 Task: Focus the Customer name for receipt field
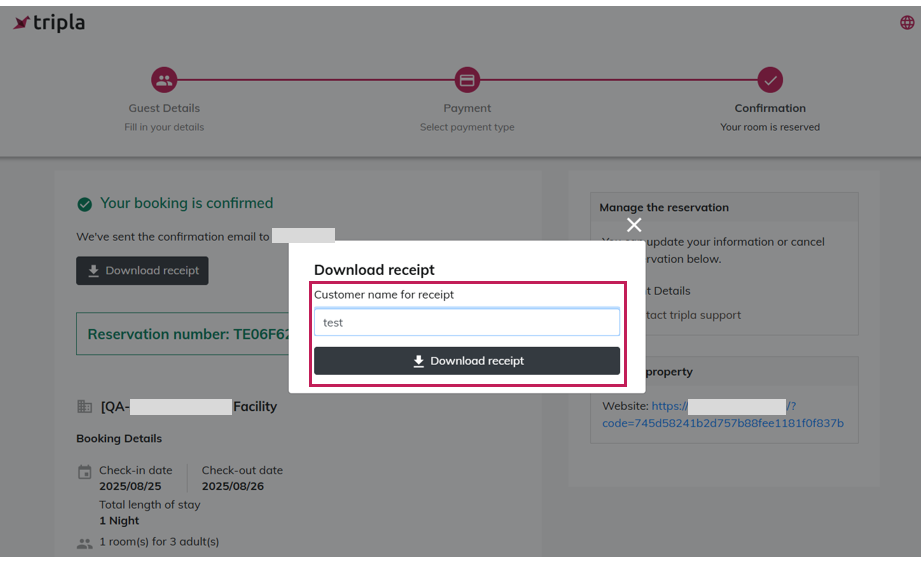tap(466, 322)
